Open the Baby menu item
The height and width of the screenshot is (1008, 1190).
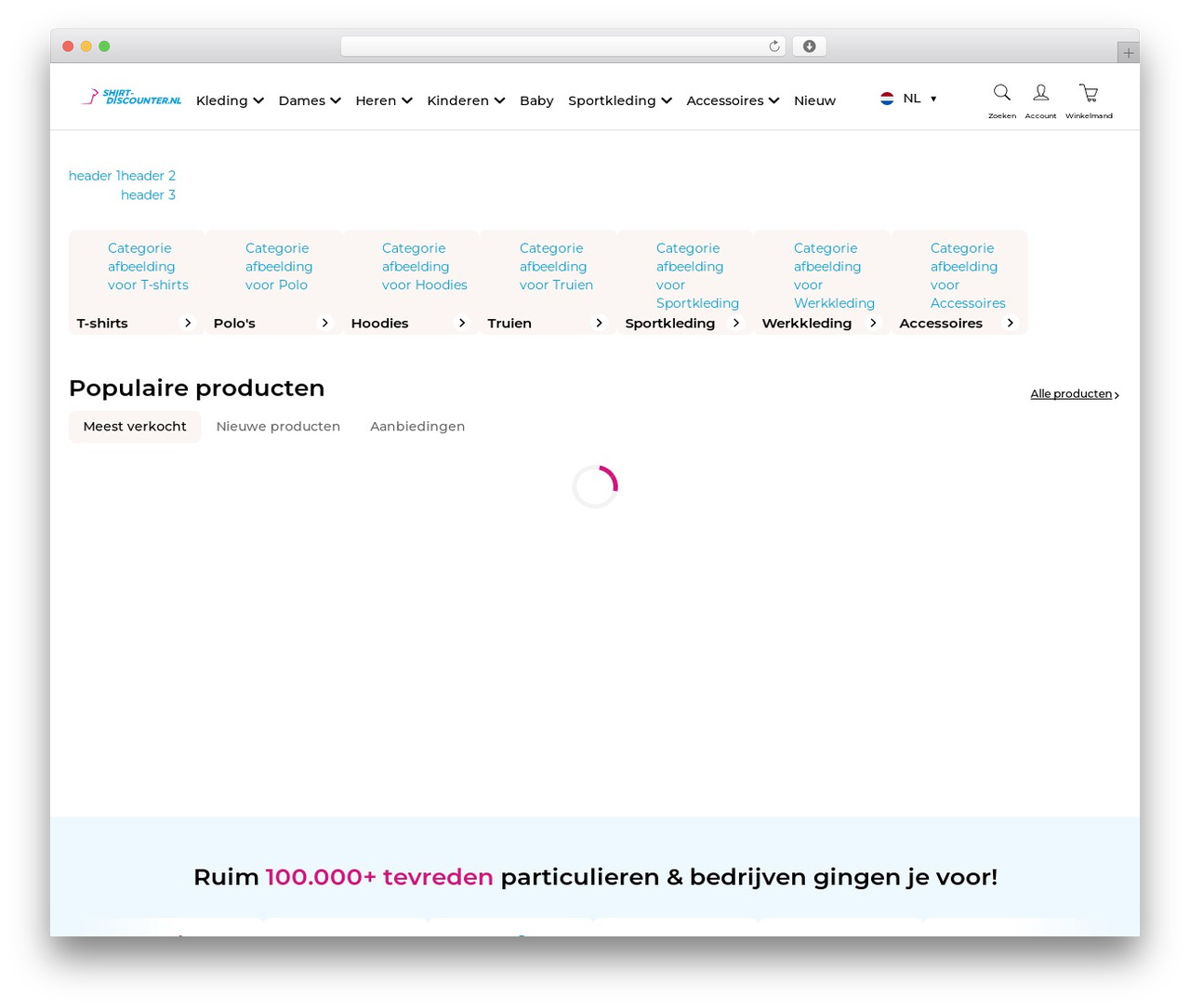[x=536, y=100]
